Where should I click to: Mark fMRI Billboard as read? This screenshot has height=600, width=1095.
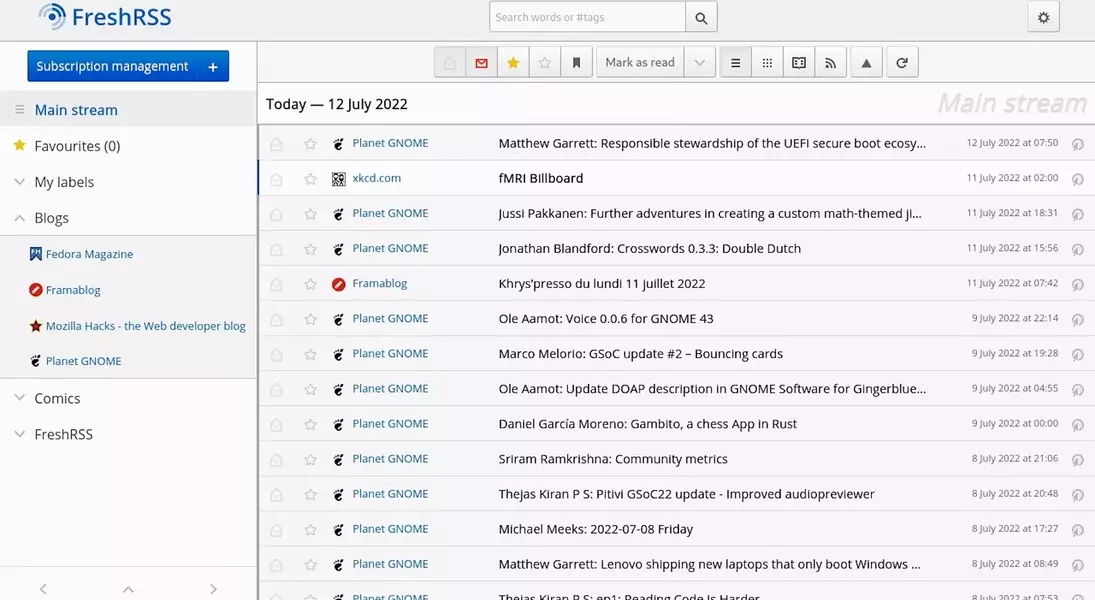[x=277, y=179]
